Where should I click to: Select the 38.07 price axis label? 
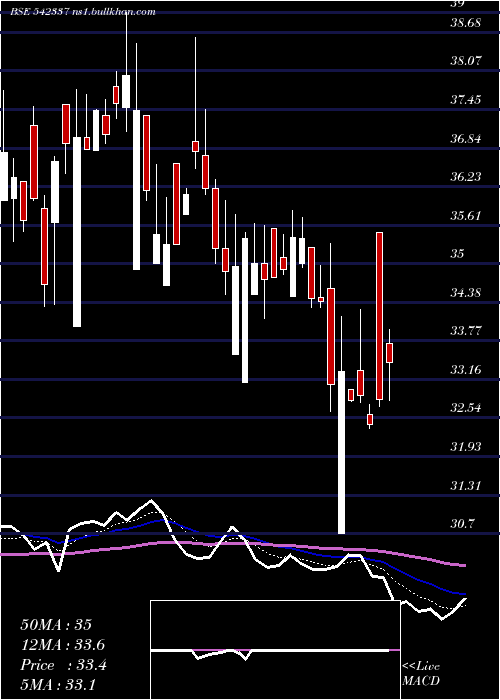coord(466,61)
